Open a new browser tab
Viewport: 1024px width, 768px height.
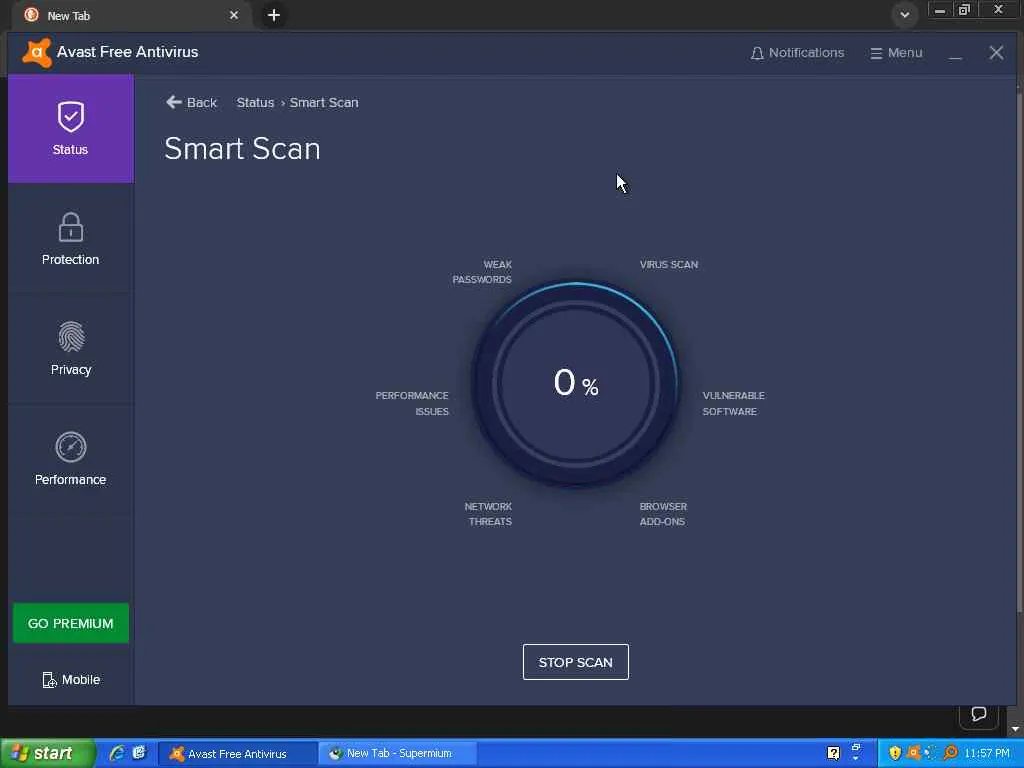pyautogui.click(x=274, y=15)
